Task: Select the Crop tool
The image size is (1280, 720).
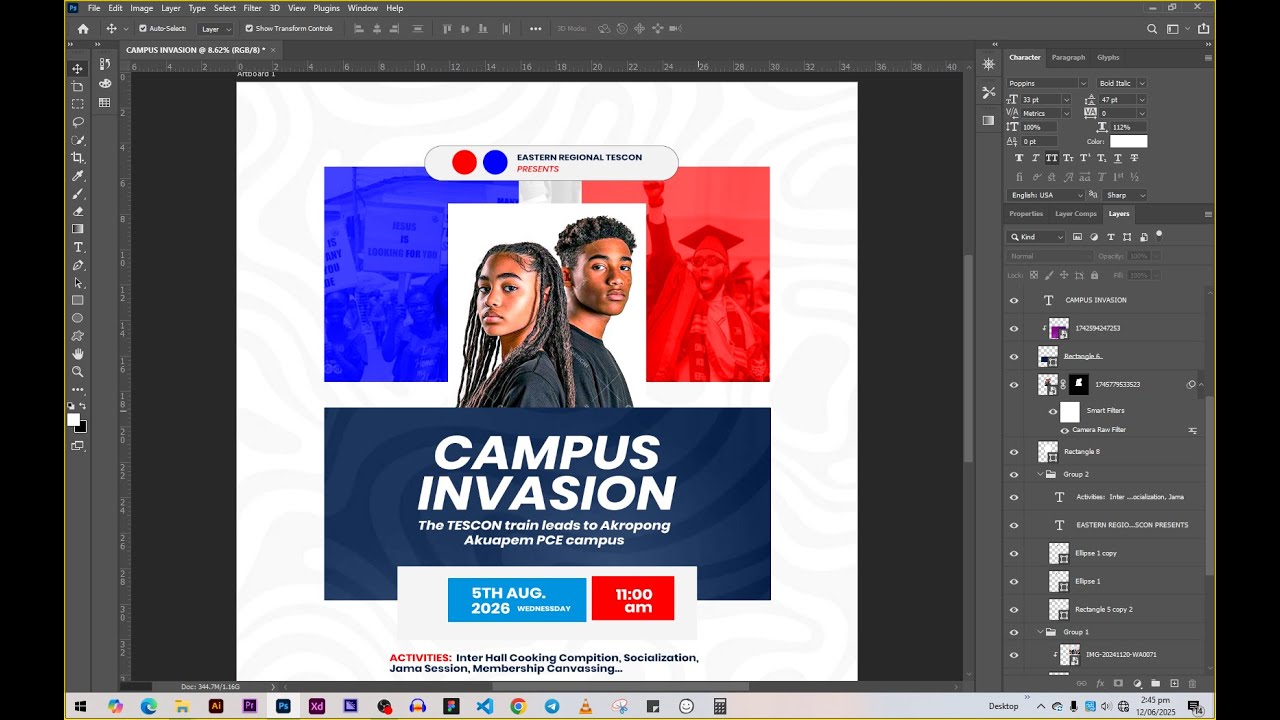Action: [x=77, y=158]
